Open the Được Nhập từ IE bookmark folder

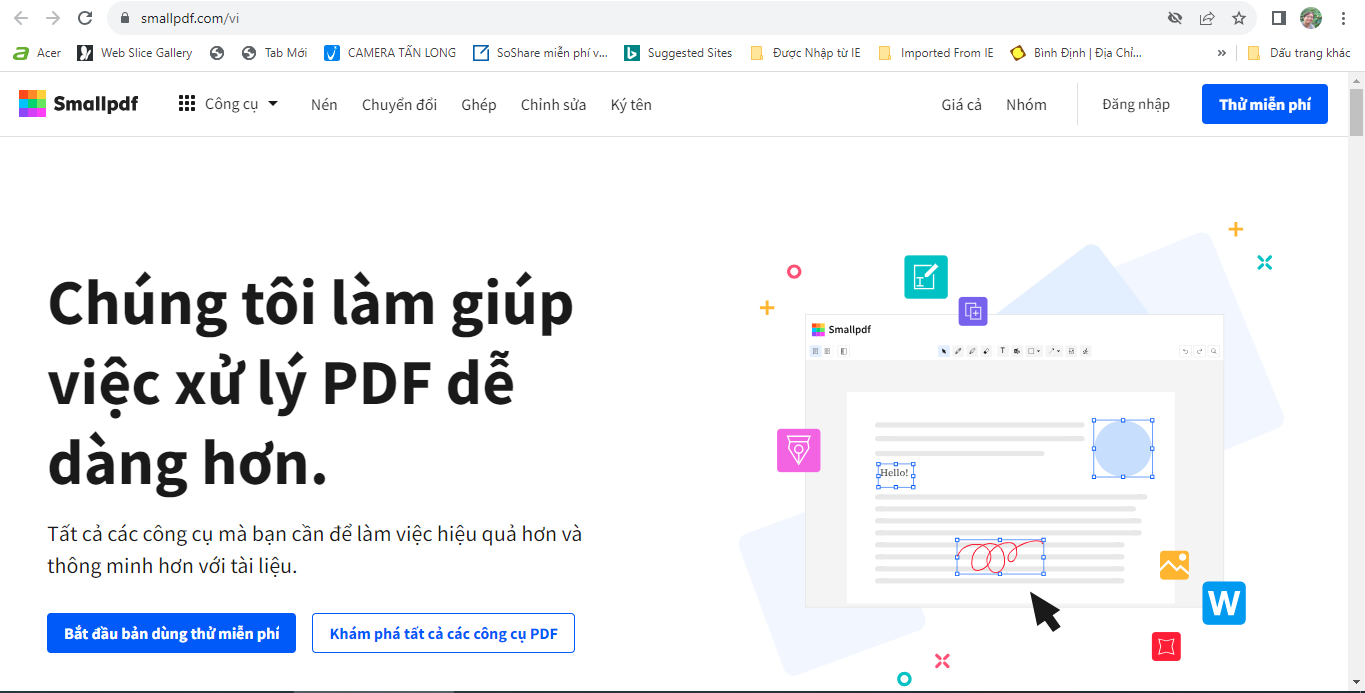[x=805, y=53]
